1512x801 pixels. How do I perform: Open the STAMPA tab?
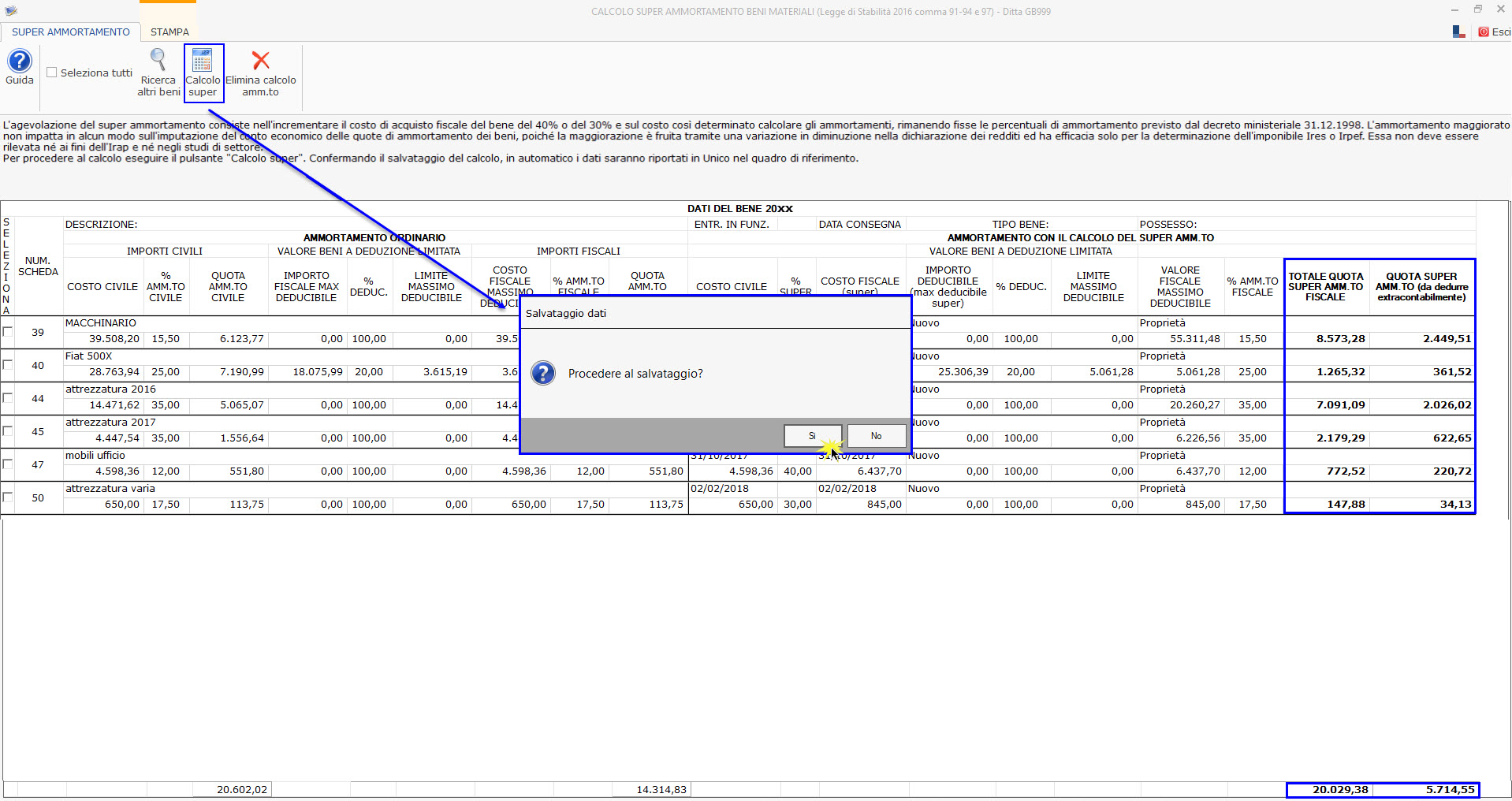click(x=169, y=32)
